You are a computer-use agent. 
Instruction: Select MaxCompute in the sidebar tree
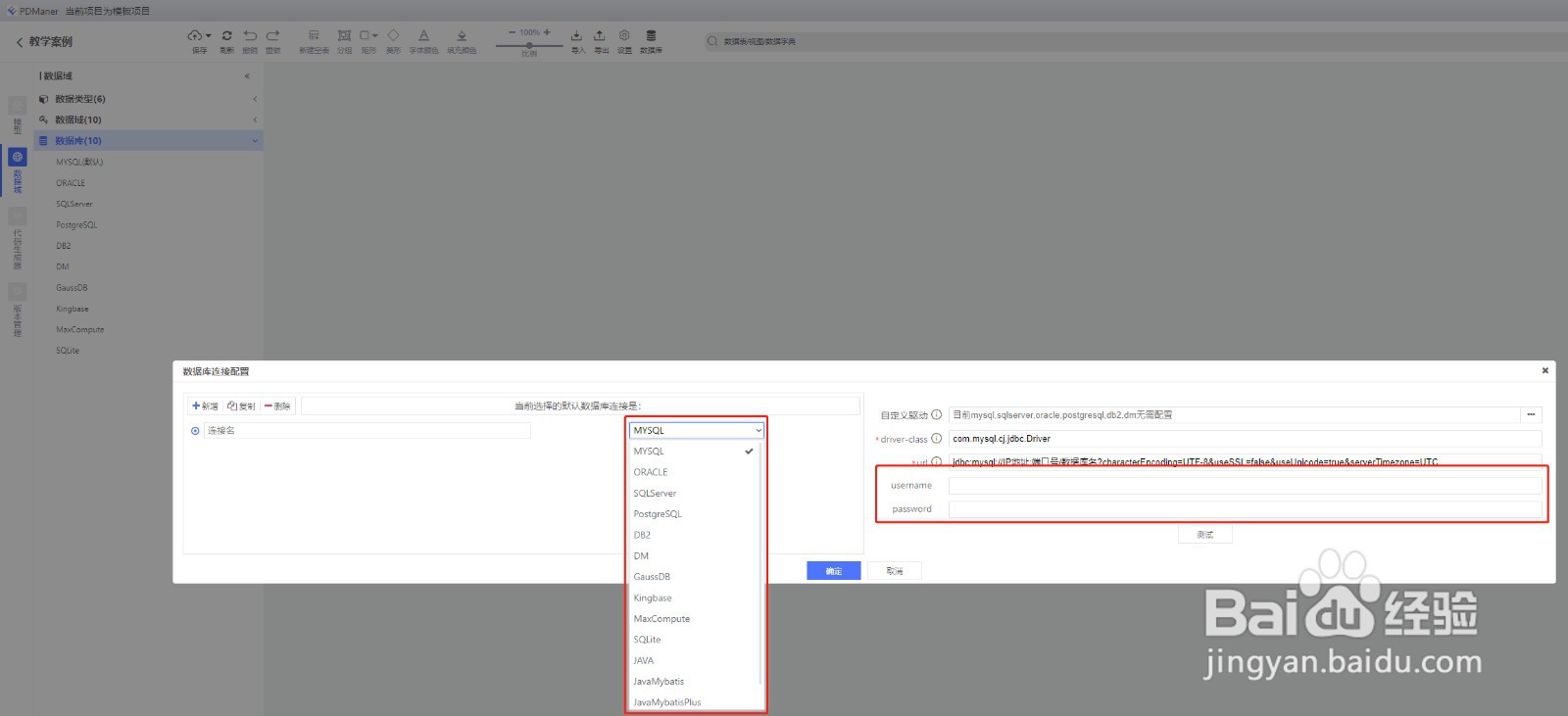click(80, 329)
